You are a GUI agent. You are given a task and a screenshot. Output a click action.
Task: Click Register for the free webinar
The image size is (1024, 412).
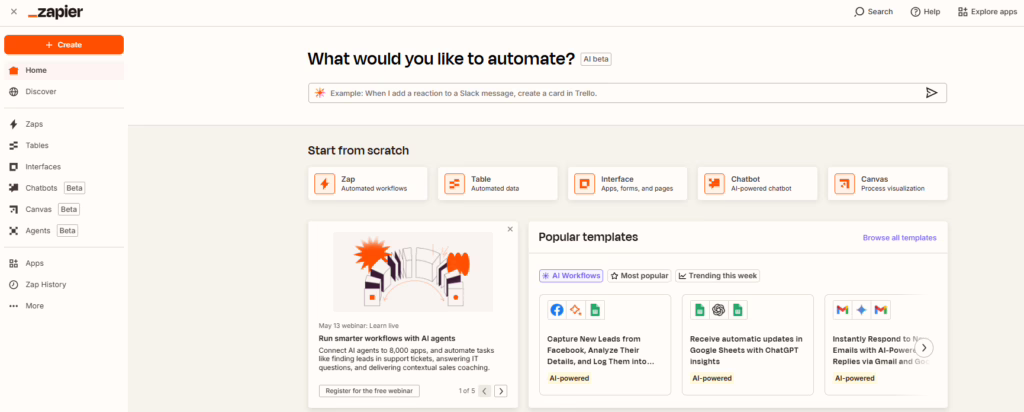click(x=369, y=391)
